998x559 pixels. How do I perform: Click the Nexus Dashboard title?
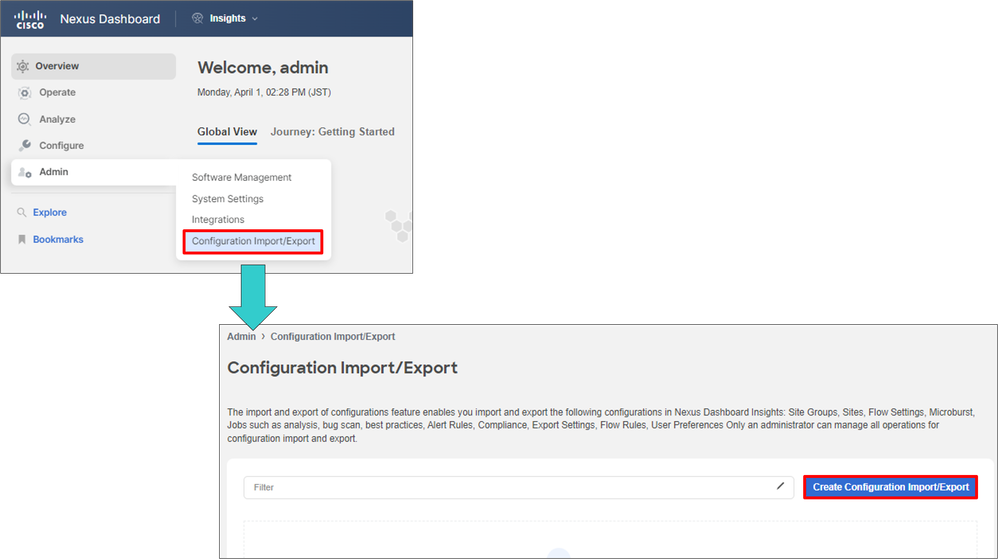click(110, 19)
